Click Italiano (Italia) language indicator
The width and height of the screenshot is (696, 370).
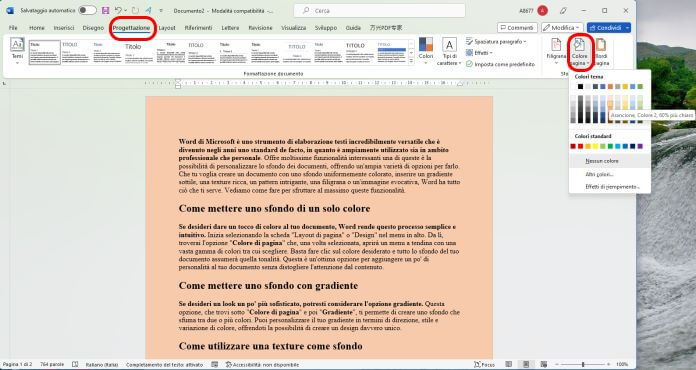(x=102, y=364)
